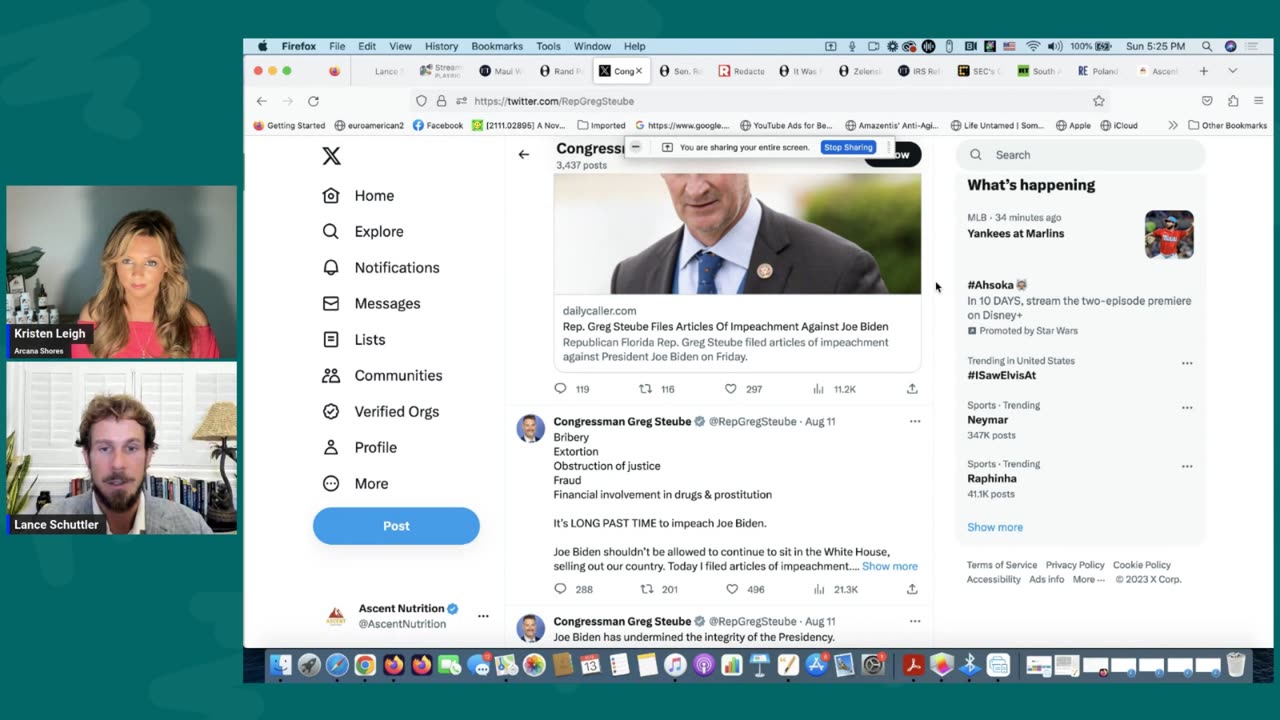
Task: Open more options for the Raphinha trend
Action: (x=1187, y=467)
